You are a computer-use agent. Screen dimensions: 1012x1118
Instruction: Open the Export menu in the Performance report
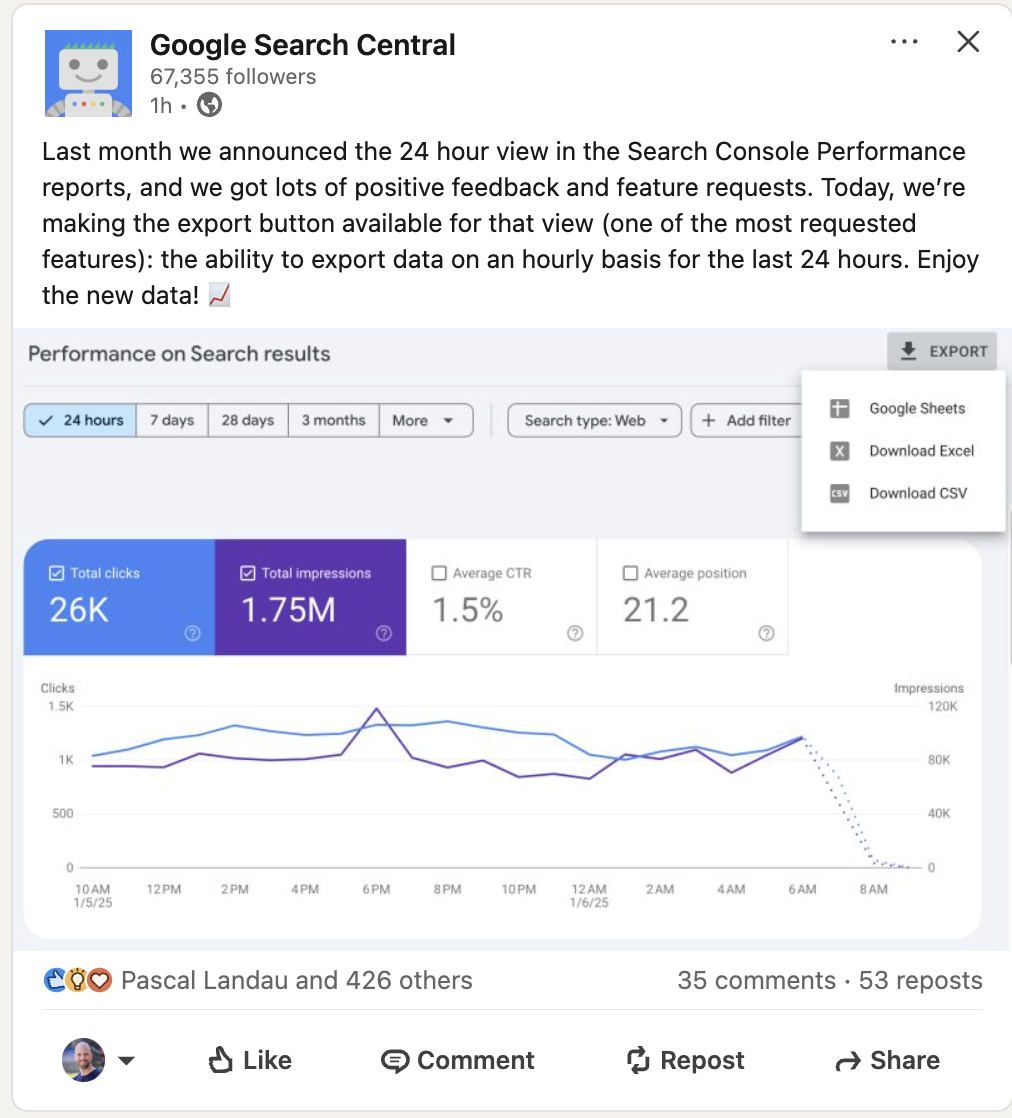tap(941, 351)
